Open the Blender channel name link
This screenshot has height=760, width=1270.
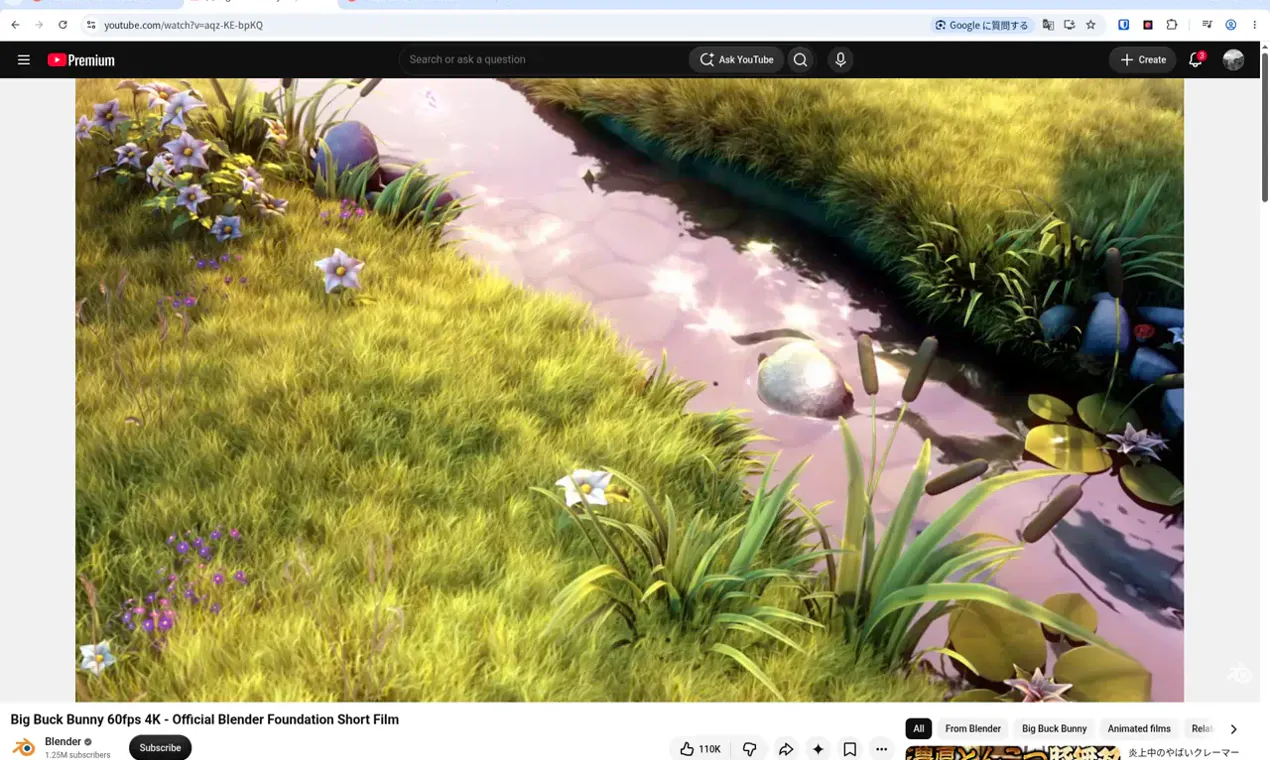coord(63,742)
